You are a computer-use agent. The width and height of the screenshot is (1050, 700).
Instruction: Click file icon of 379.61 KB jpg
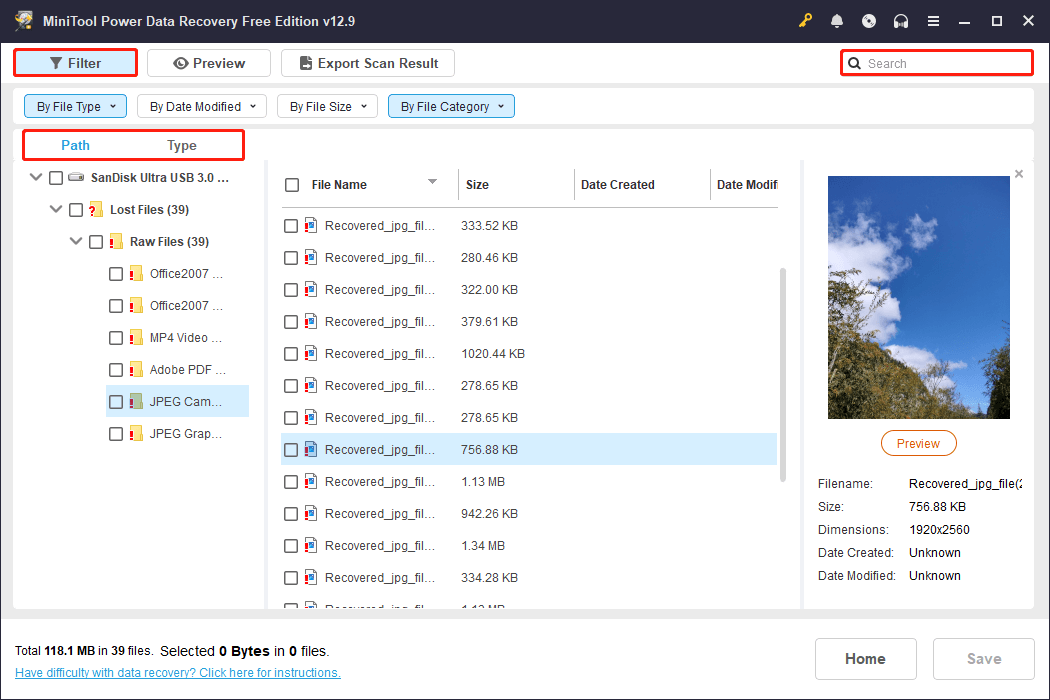click(x=311, y=322)
